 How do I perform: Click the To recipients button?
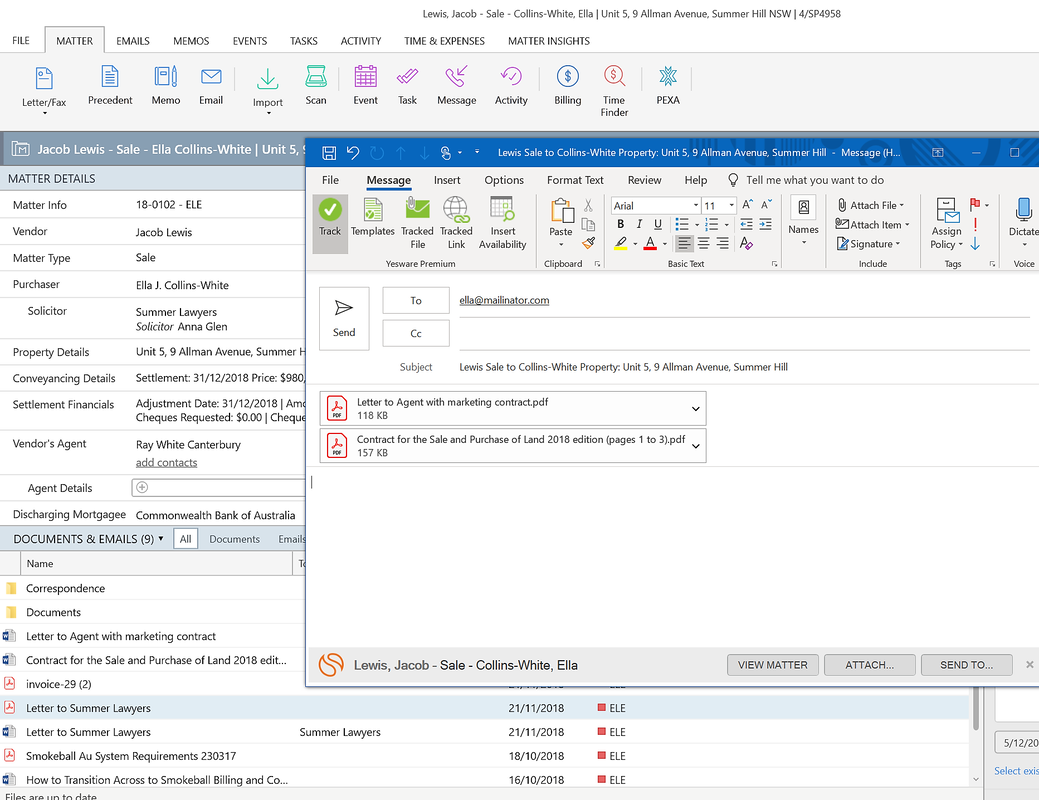[x=416, y=300]
